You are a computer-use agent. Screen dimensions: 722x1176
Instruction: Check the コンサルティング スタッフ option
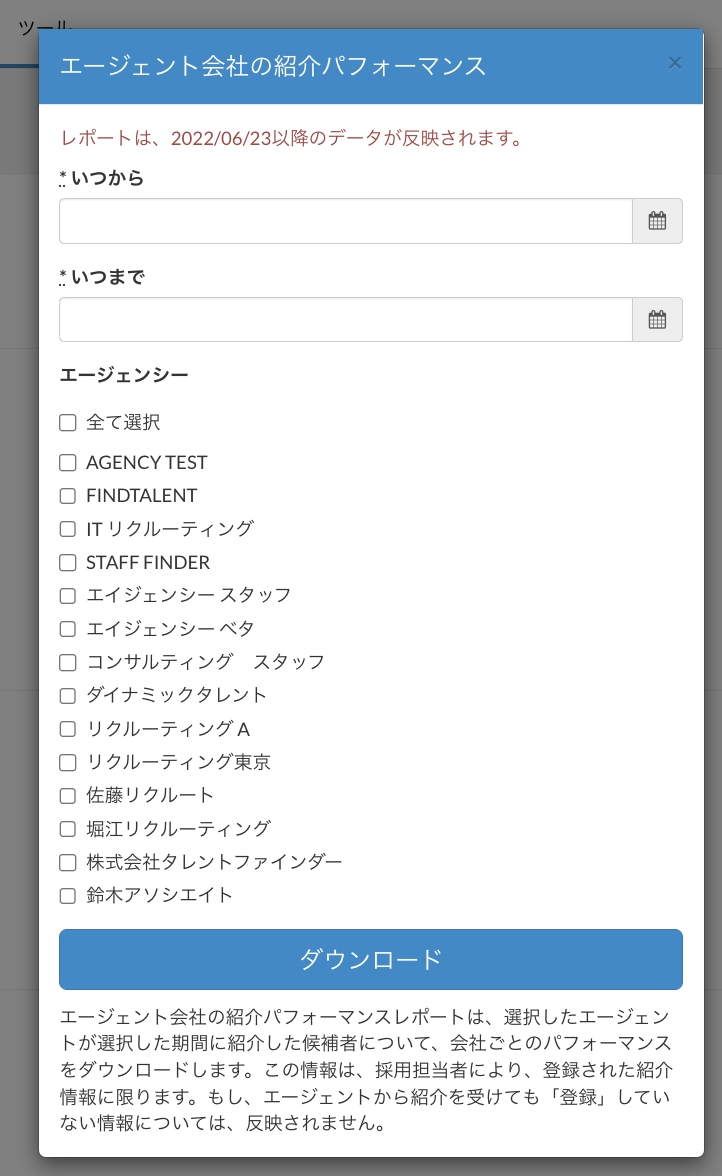[68, 662]
